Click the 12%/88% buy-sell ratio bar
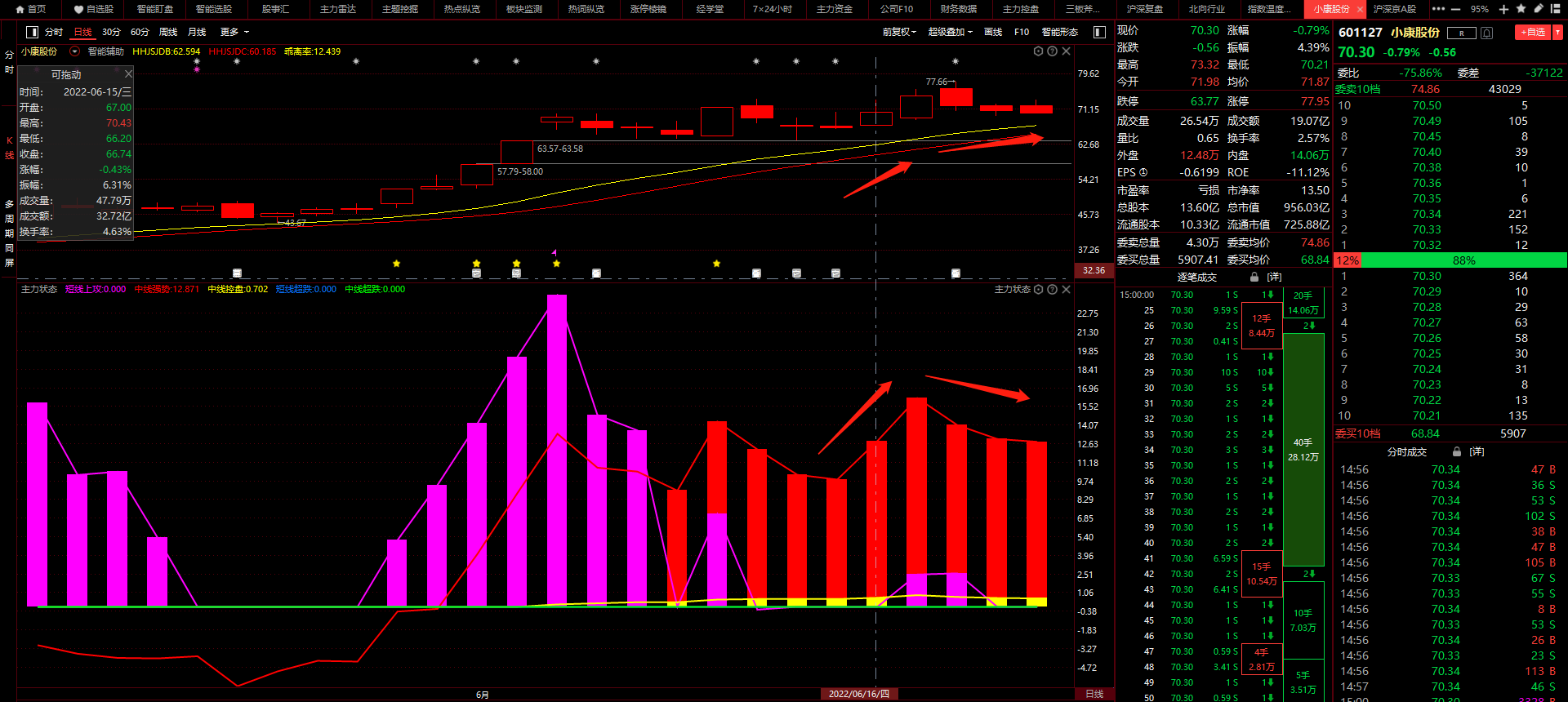1568x702 pixels. 1450,260
